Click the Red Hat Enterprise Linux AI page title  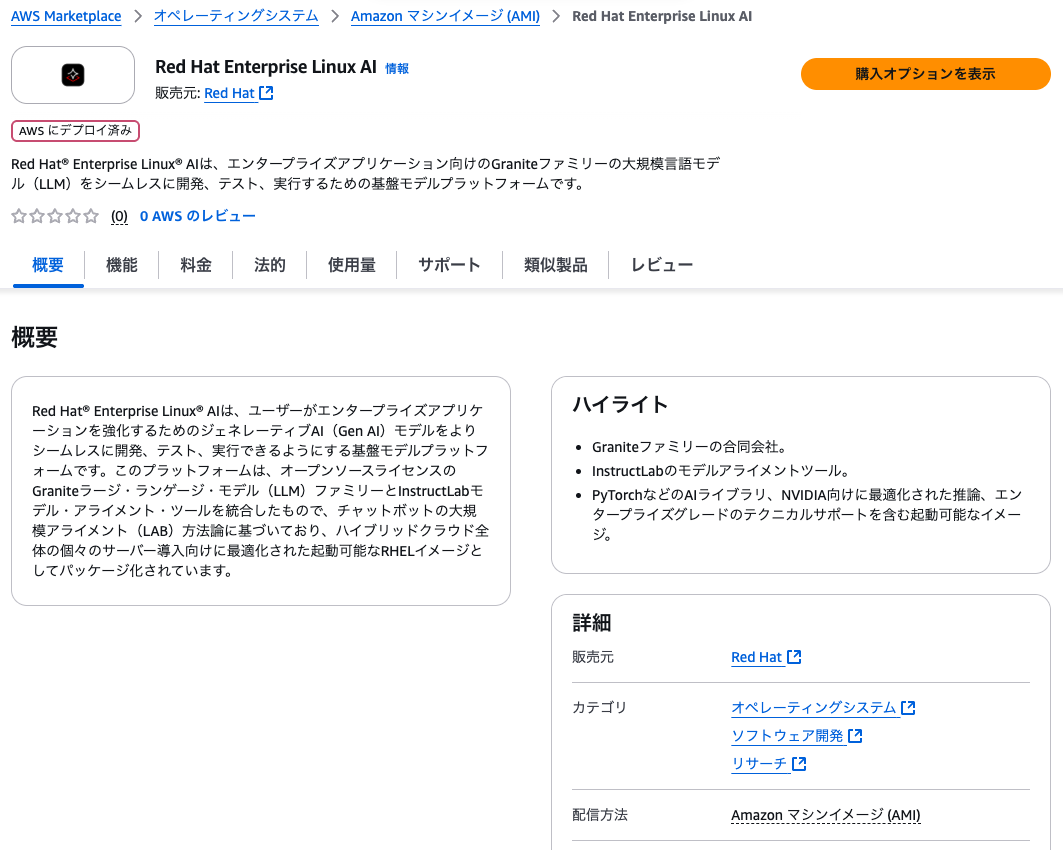pyautogui.click(x=266, y=66)
